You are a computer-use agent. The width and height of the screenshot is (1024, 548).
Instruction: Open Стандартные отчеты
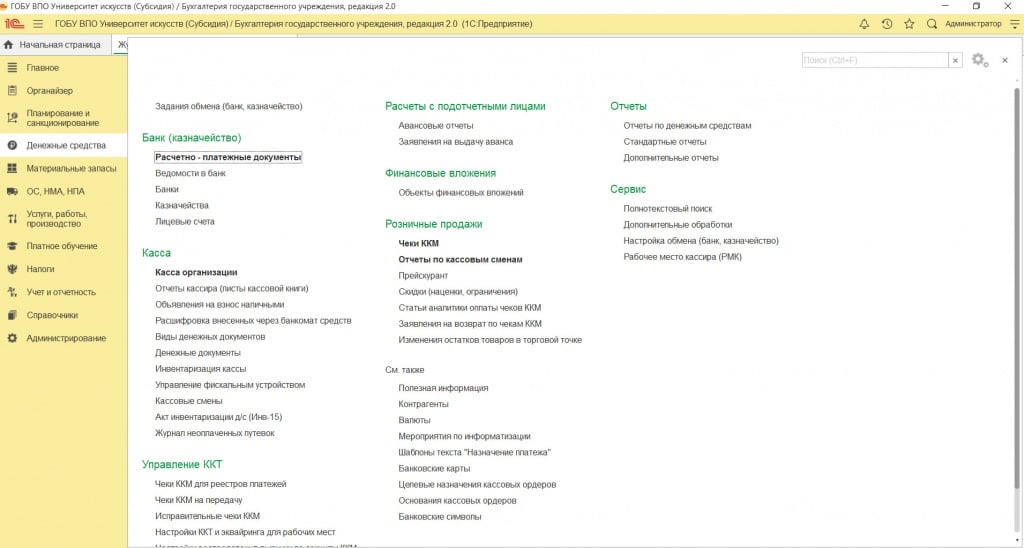click(665, 142)
